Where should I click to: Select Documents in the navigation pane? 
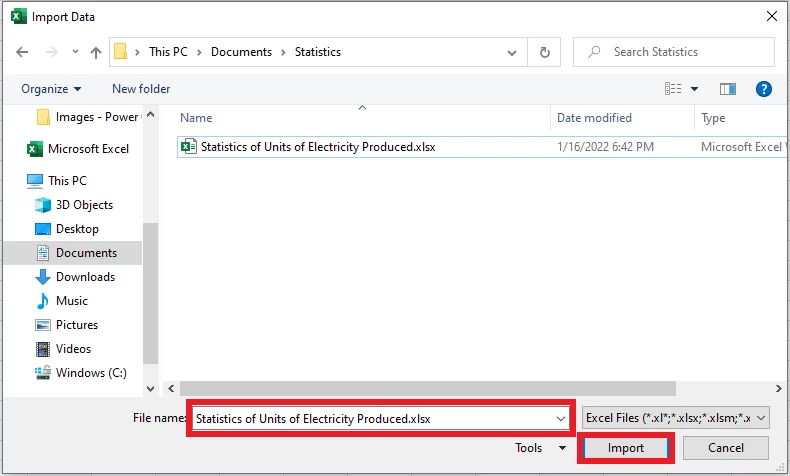coord(73,253)
